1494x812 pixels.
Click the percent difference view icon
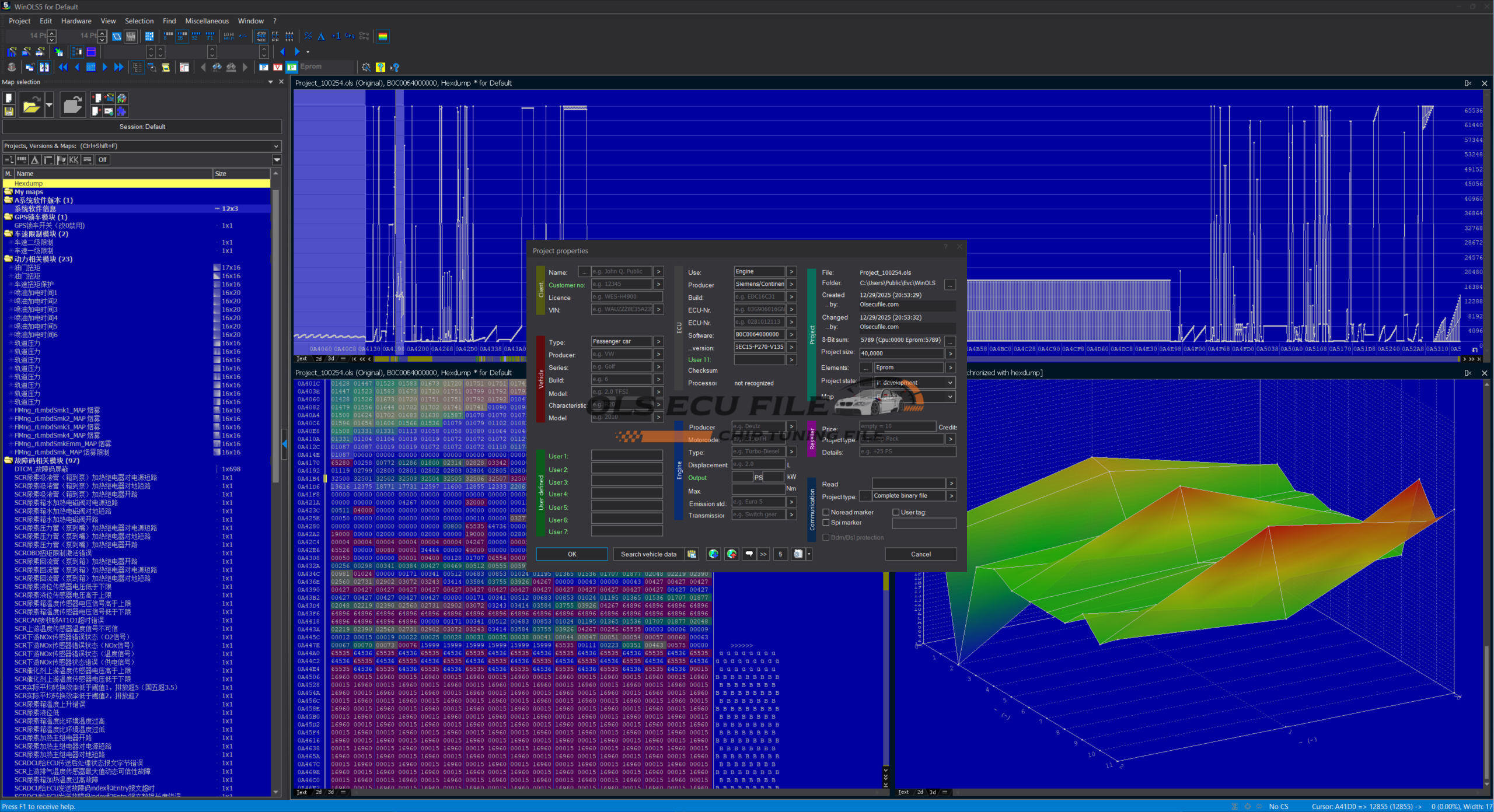point(308,37)
